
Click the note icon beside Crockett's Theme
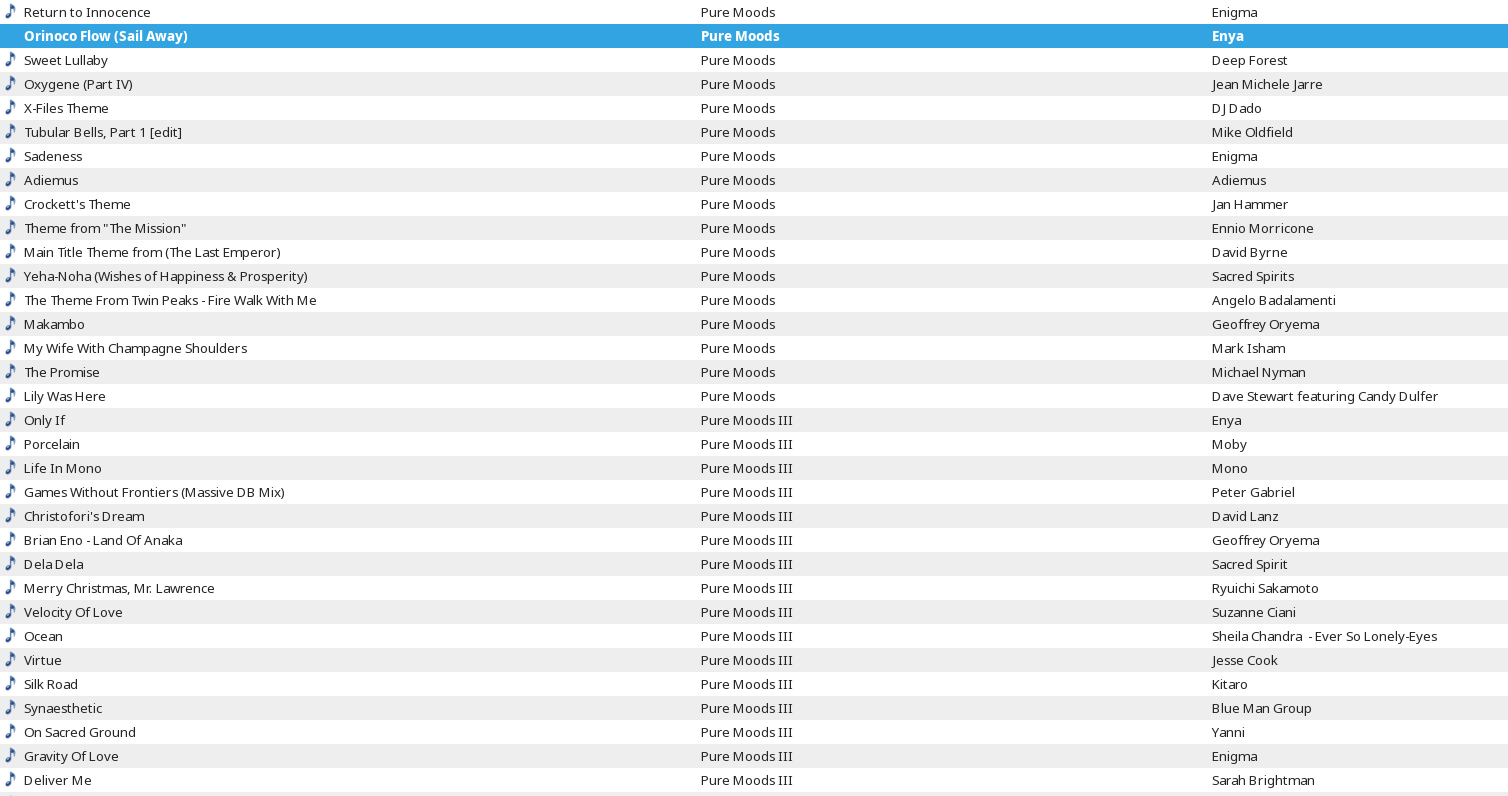11,203
